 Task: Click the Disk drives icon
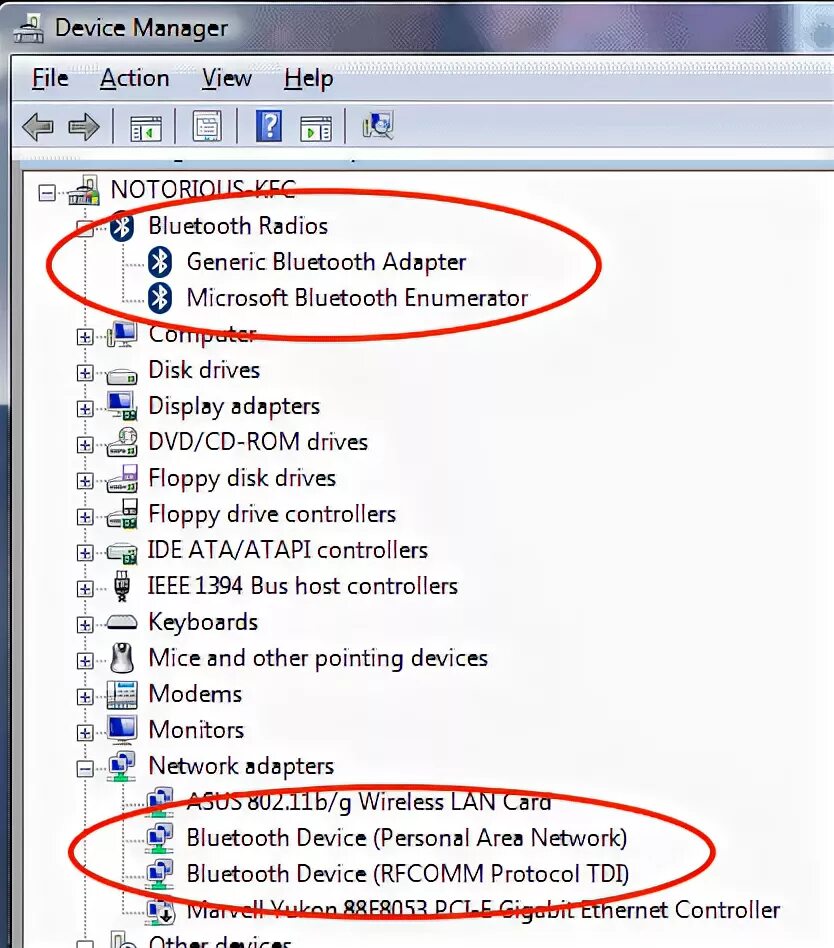[x=122, y=375]
